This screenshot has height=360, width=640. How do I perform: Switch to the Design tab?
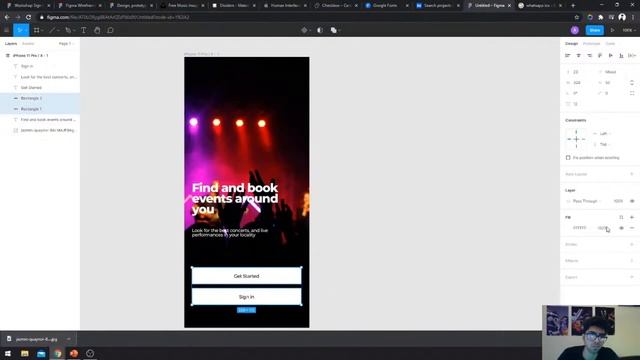pyautogui.click(x=571, y=44)
